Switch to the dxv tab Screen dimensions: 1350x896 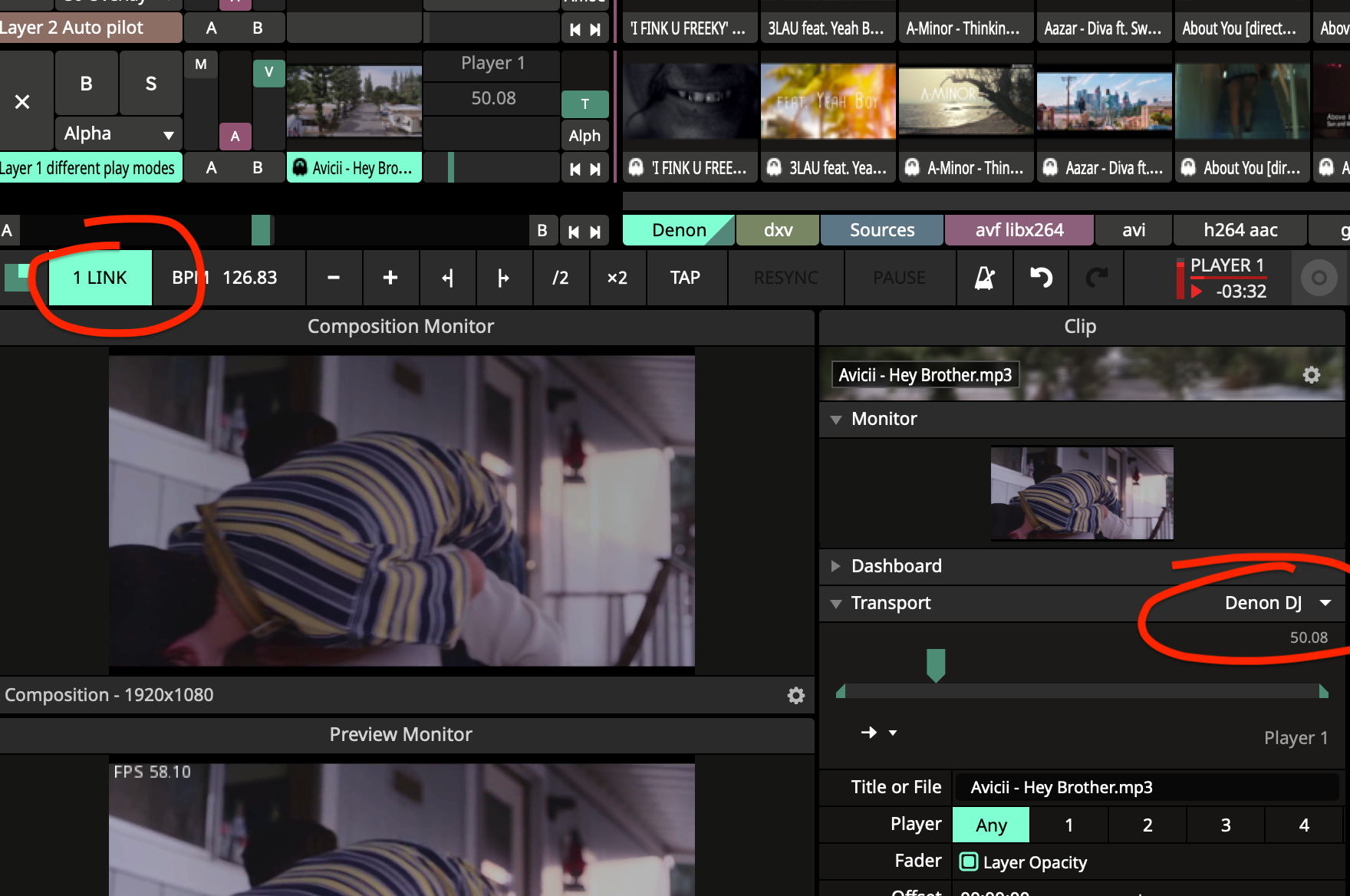tap(778, 230)
